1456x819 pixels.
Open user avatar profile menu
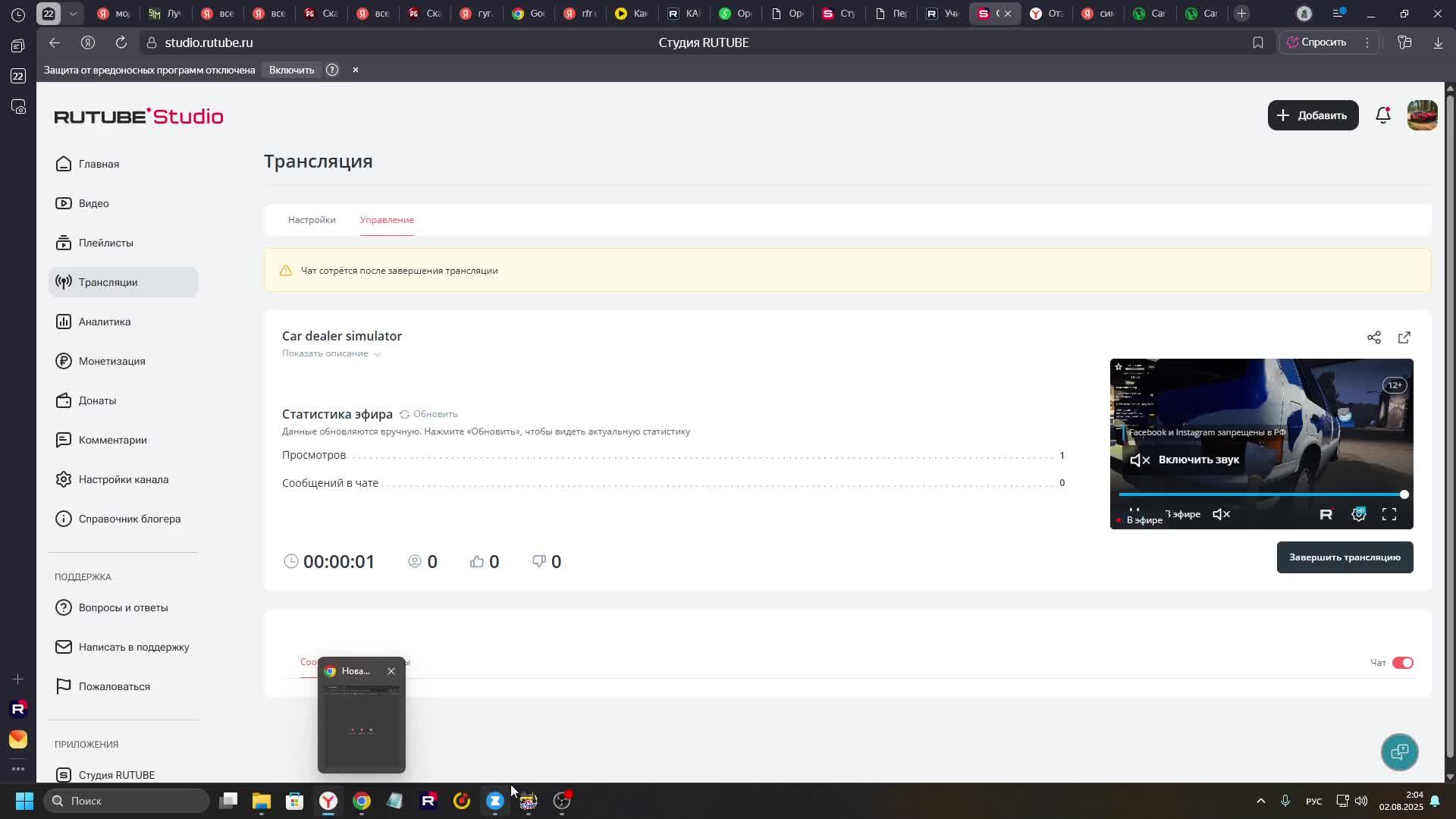(1422, 115)
